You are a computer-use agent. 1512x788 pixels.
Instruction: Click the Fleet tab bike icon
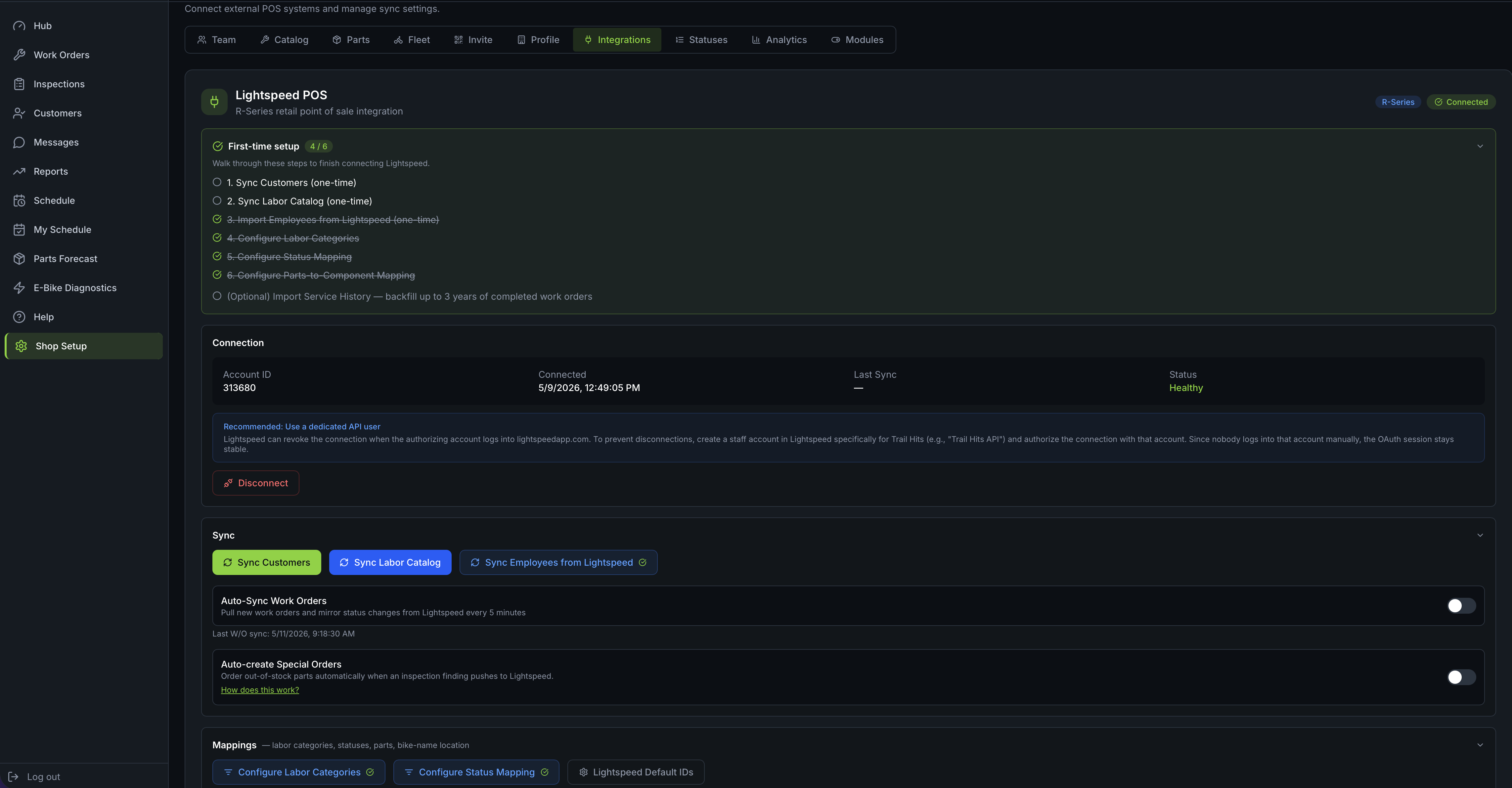398,40
